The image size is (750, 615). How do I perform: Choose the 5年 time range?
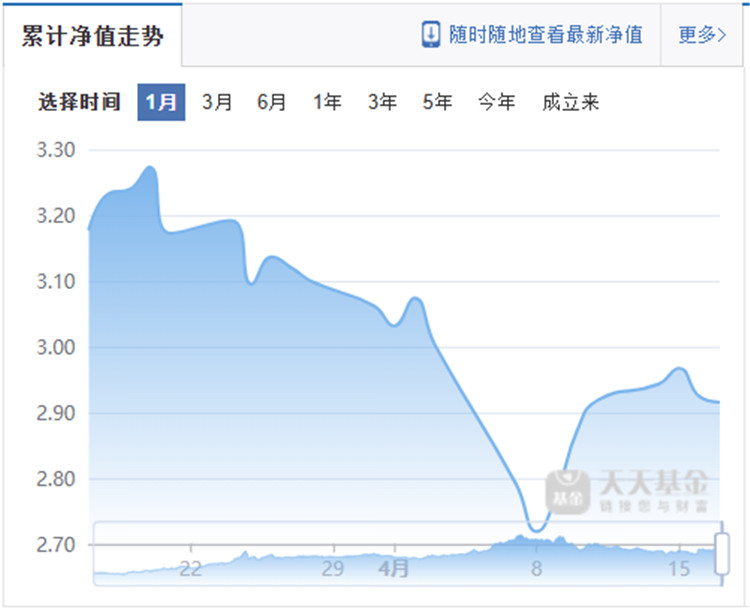[437, 102]
